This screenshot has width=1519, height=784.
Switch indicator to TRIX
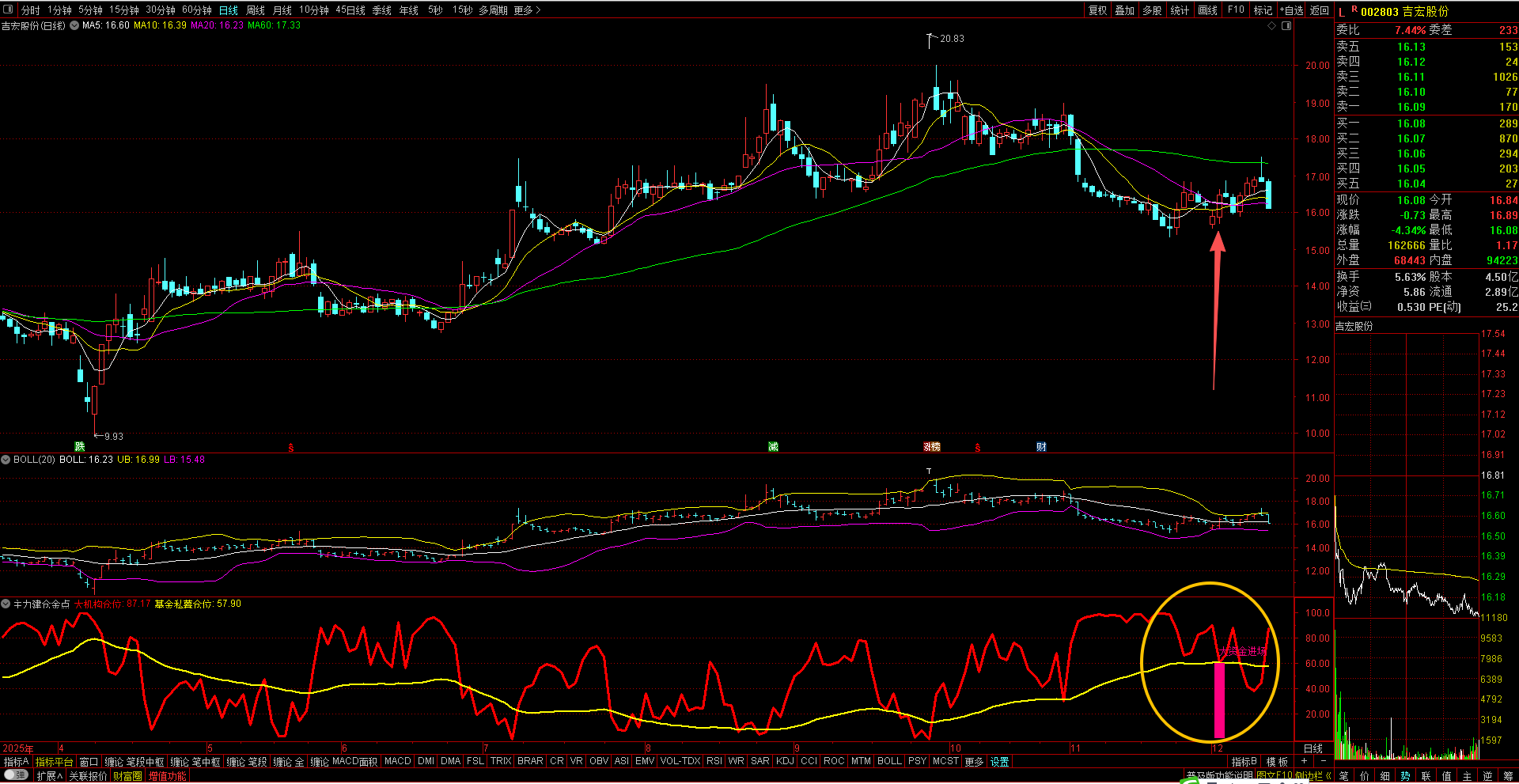pos(501,761)
